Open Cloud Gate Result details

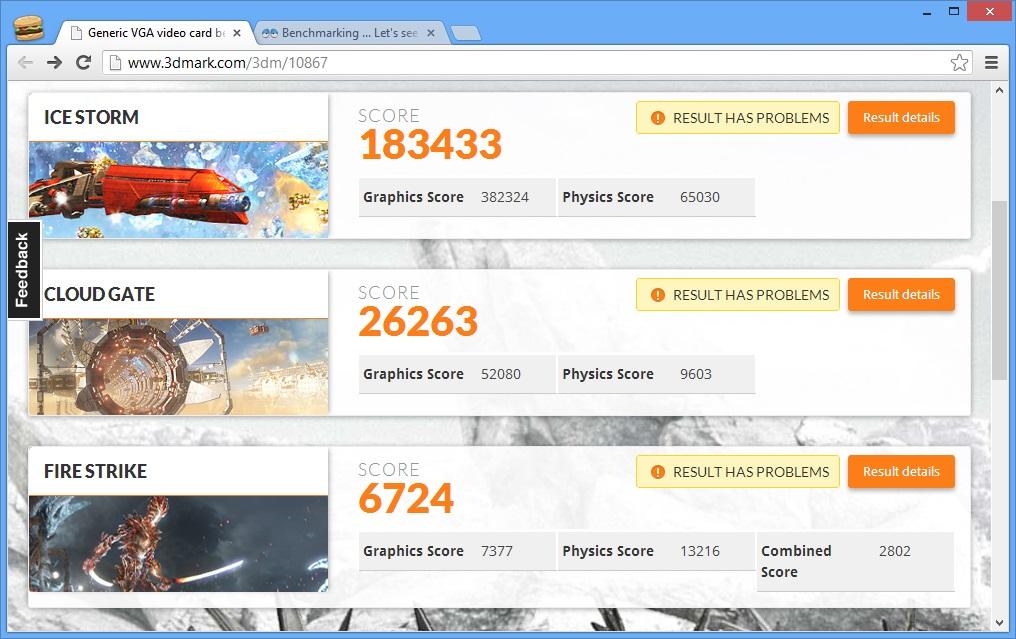coord(901,294)
